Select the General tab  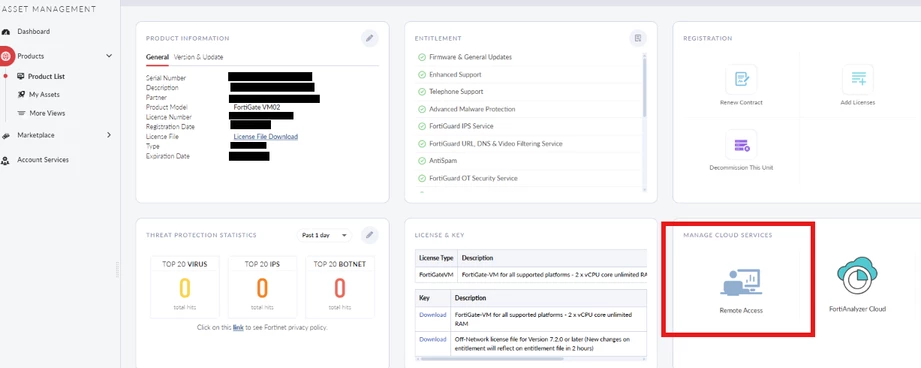click(x=157, y=58)
